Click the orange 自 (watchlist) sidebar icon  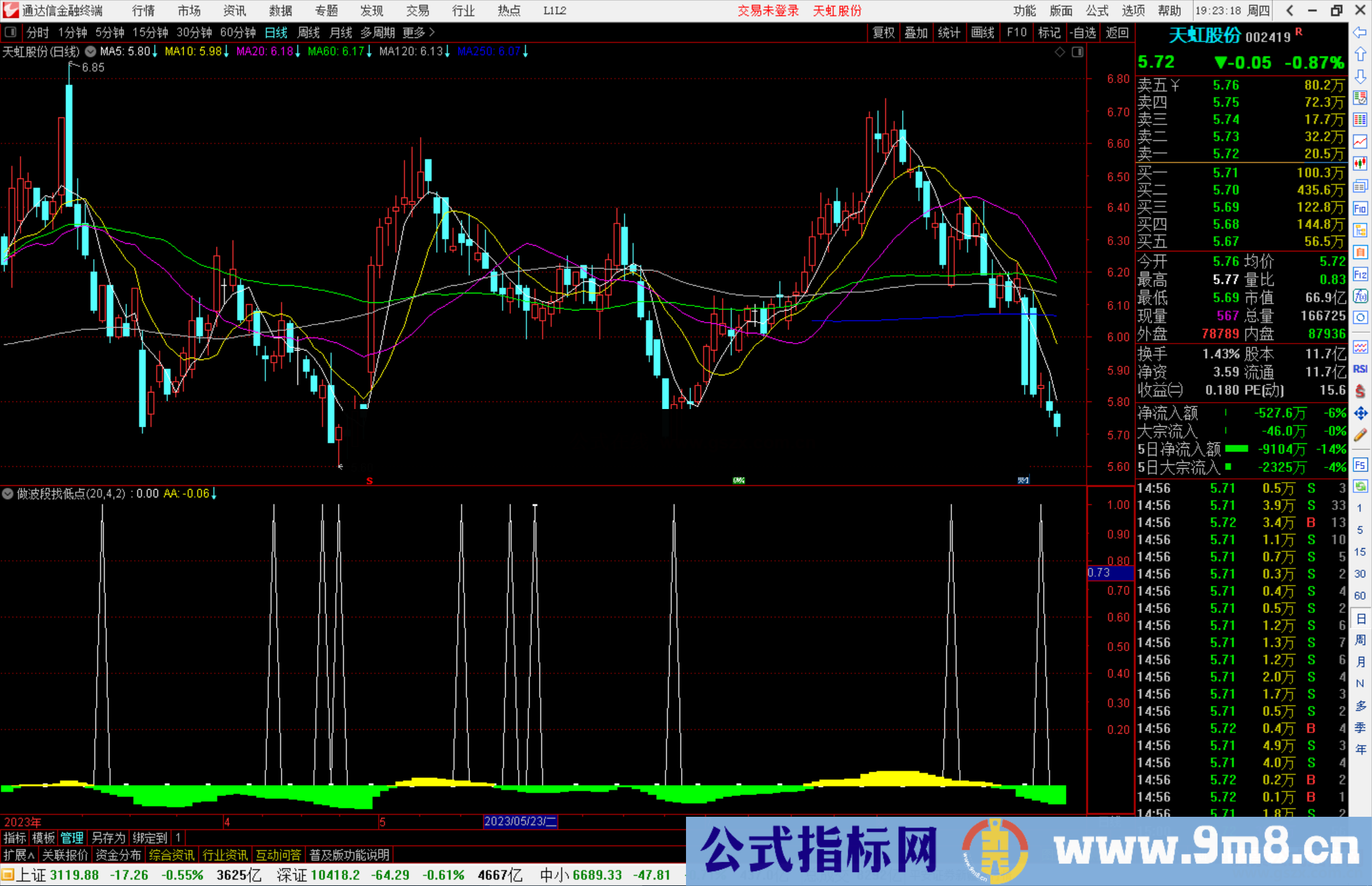tap(1360, 253)
